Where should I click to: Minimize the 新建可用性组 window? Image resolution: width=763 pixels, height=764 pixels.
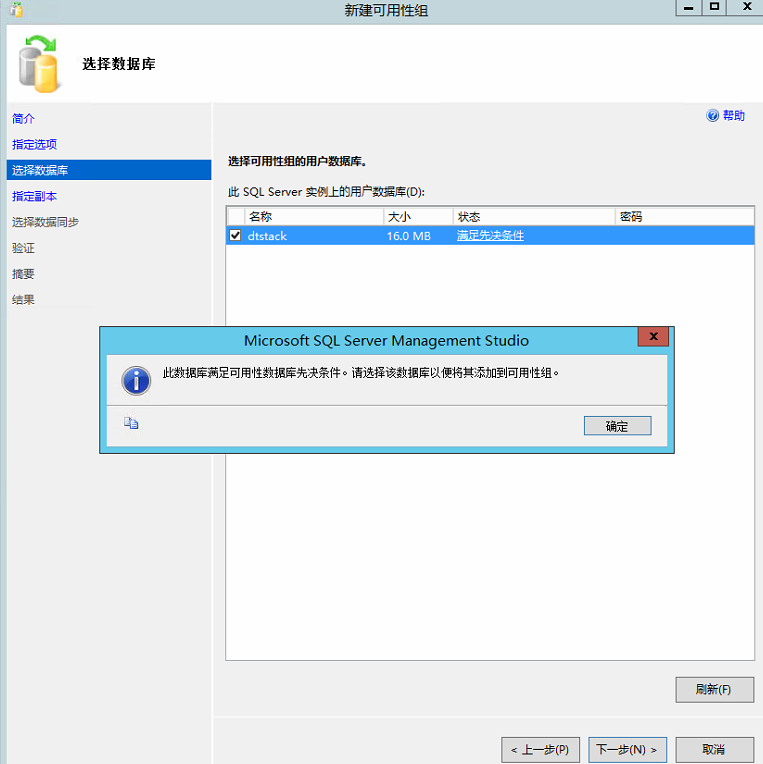click(x=688, y=7)
